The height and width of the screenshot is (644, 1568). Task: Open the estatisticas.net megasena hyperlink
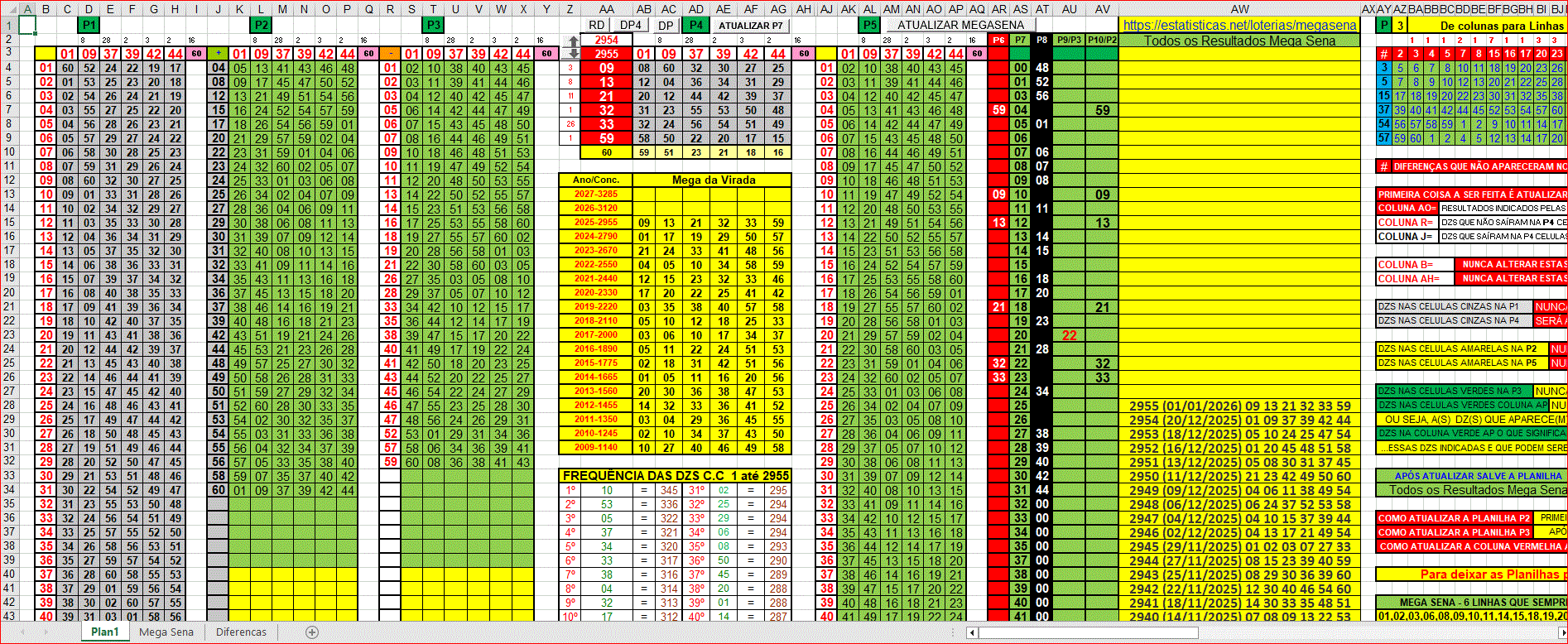click(x=1239, y=26)
